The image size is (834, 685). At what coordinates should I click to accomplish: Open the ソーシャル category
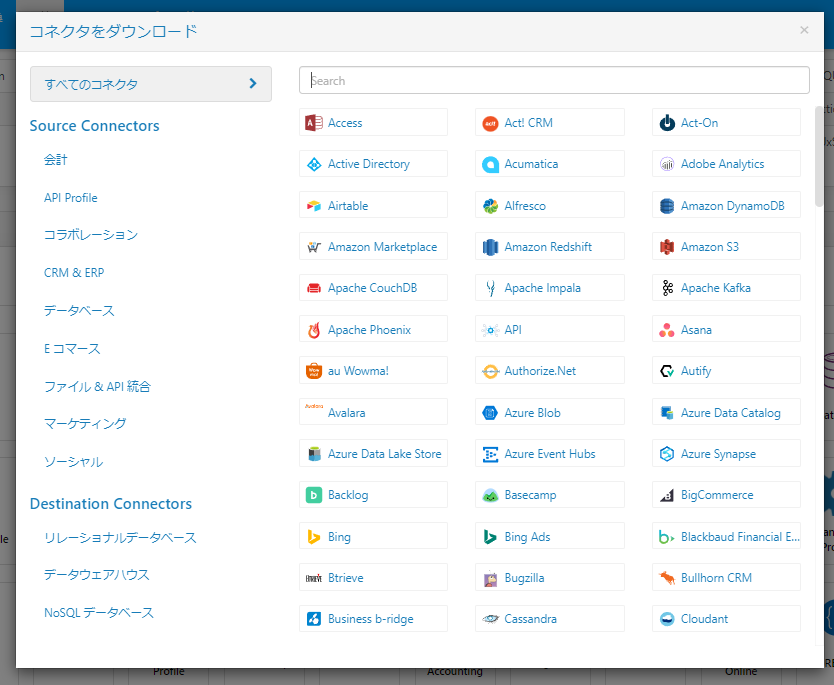[x=73, y=462]
